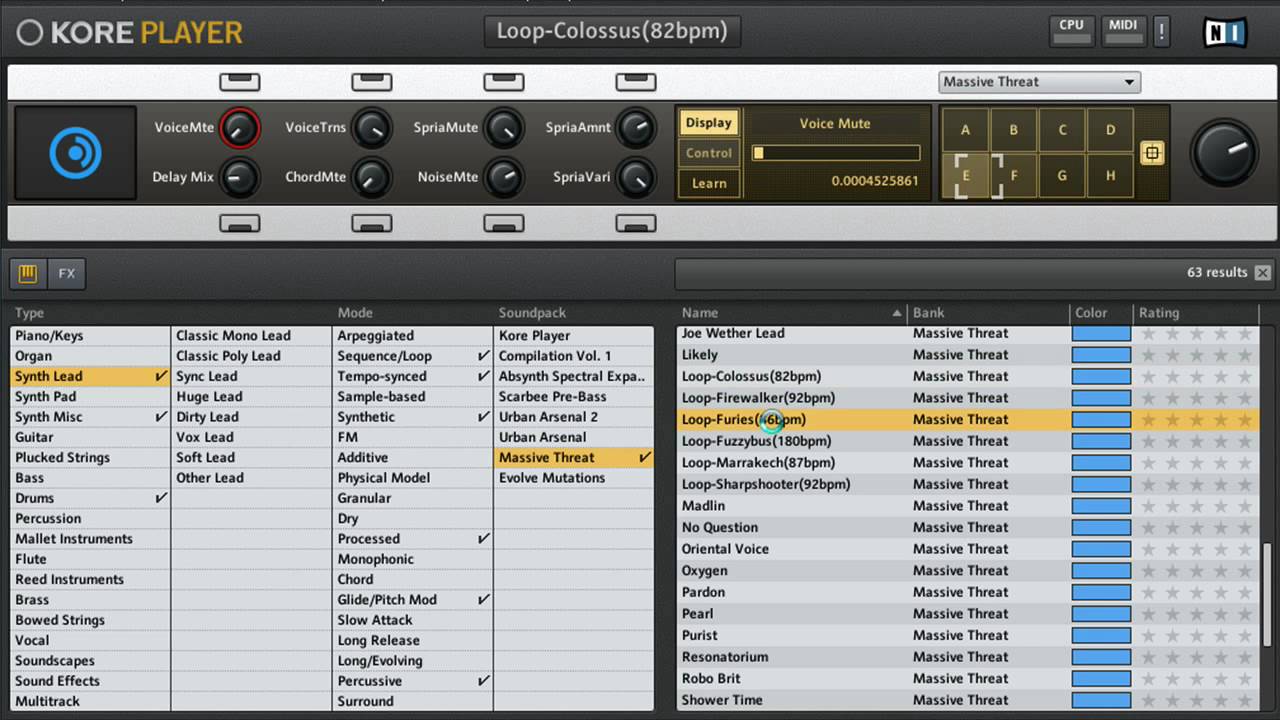Sort results by Name column
The width and height of the screenshot is (1280, 720).
(791, 313)
